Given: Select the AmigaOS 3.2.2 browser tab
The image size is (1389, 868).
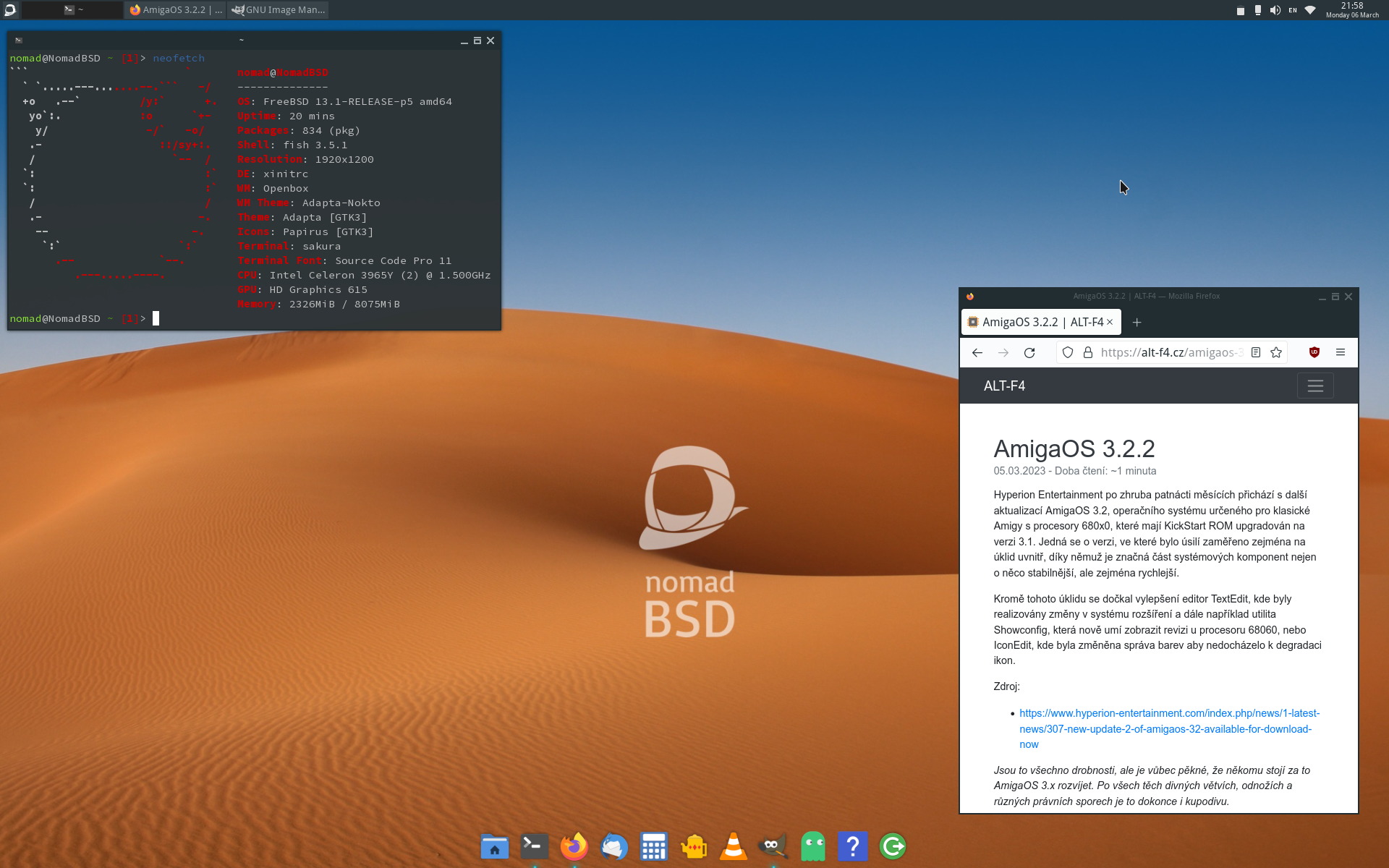Looking at the screenshot, I should pyautogui.click(x=1035, y=322).
